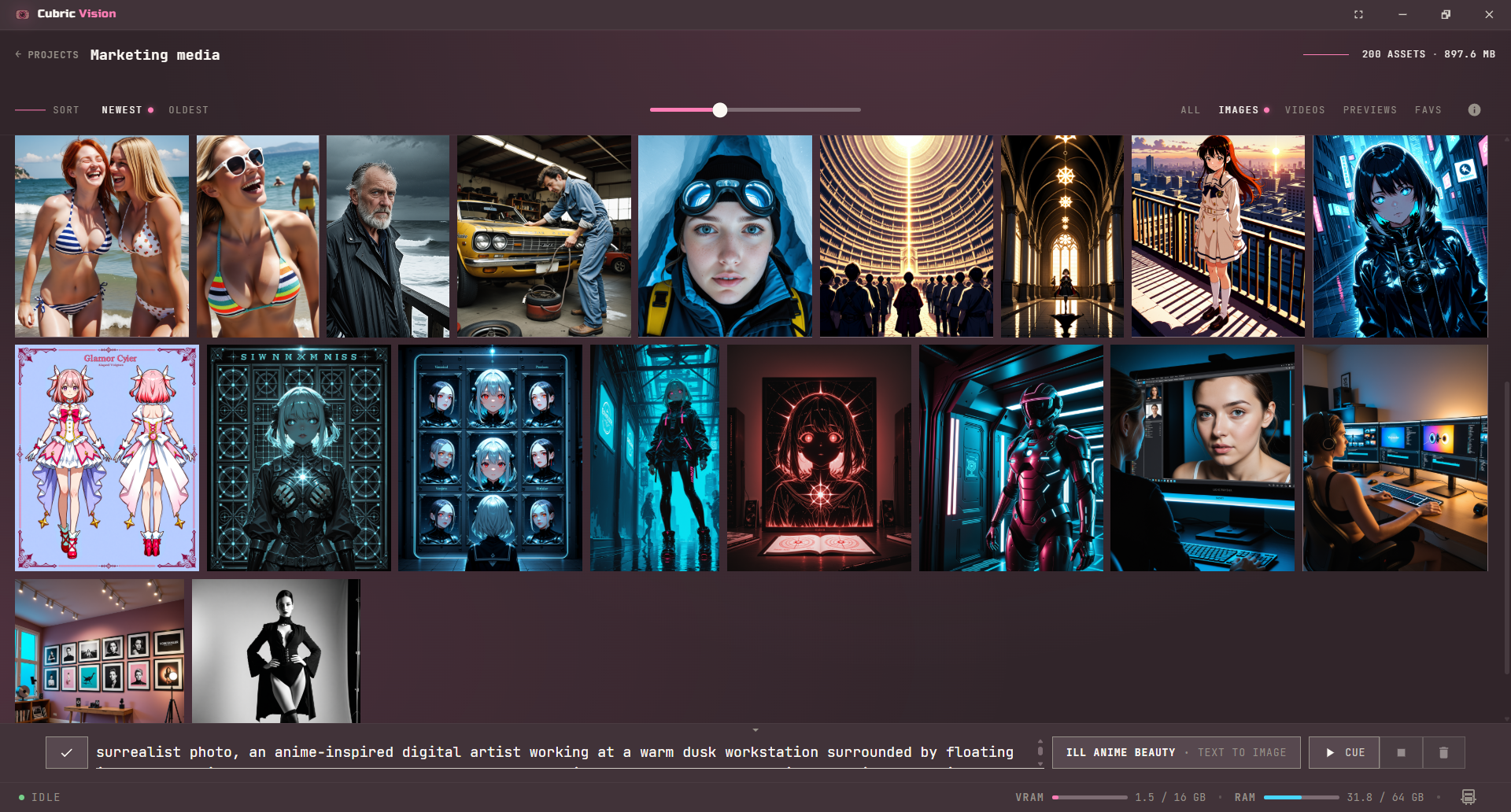Screen dimensions: 1511x812
Task: Click the VRAM usage bar
Action: click(1090, 797)
